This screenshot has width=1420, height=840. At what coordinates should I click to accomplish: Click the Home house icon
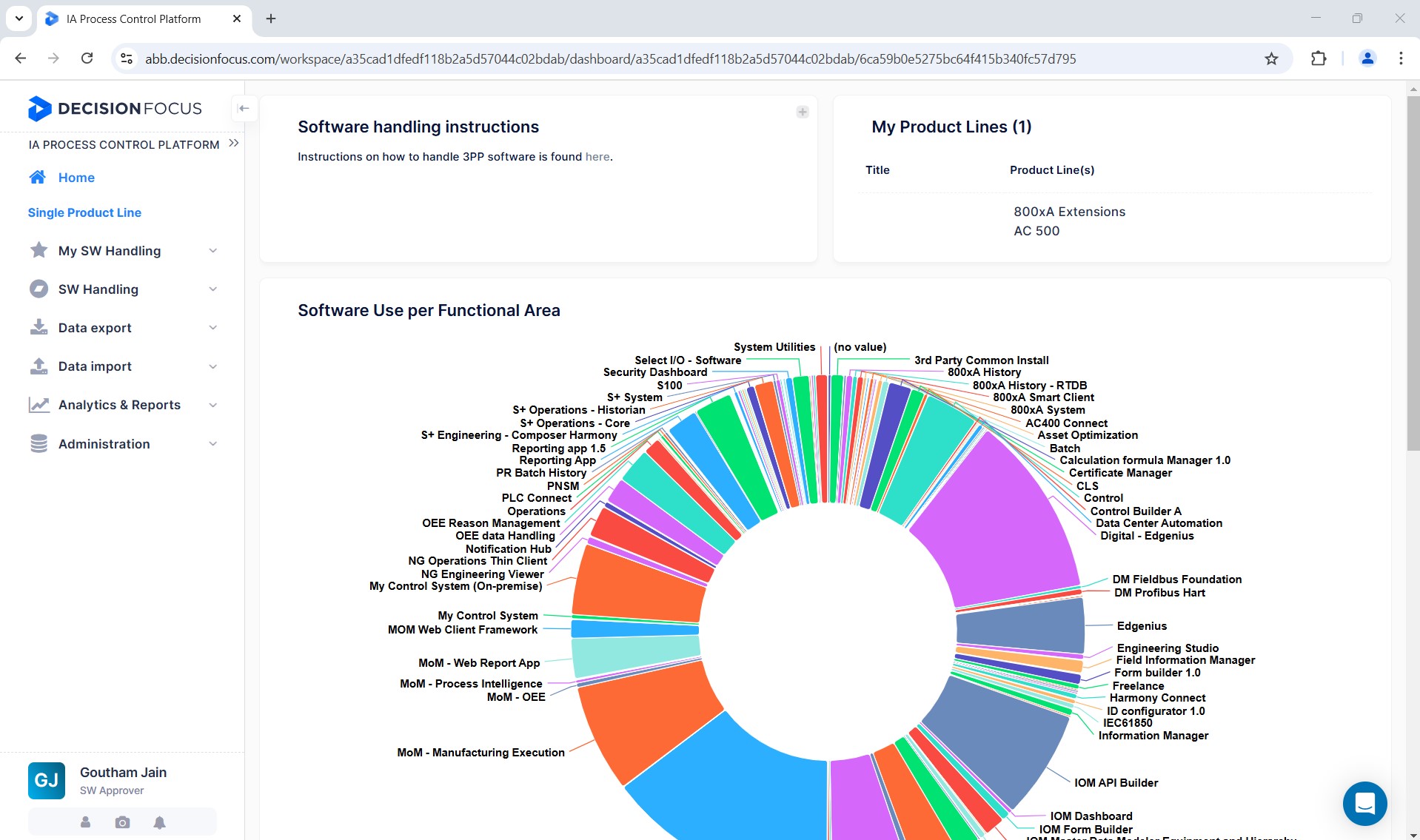tap(38, 177)
